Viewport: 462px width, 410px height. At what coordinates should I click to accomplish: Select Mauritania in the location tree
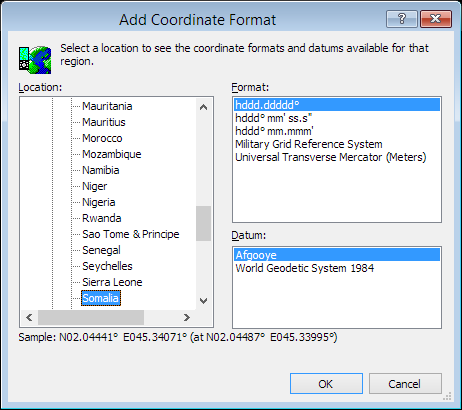(x=107, y=106)
